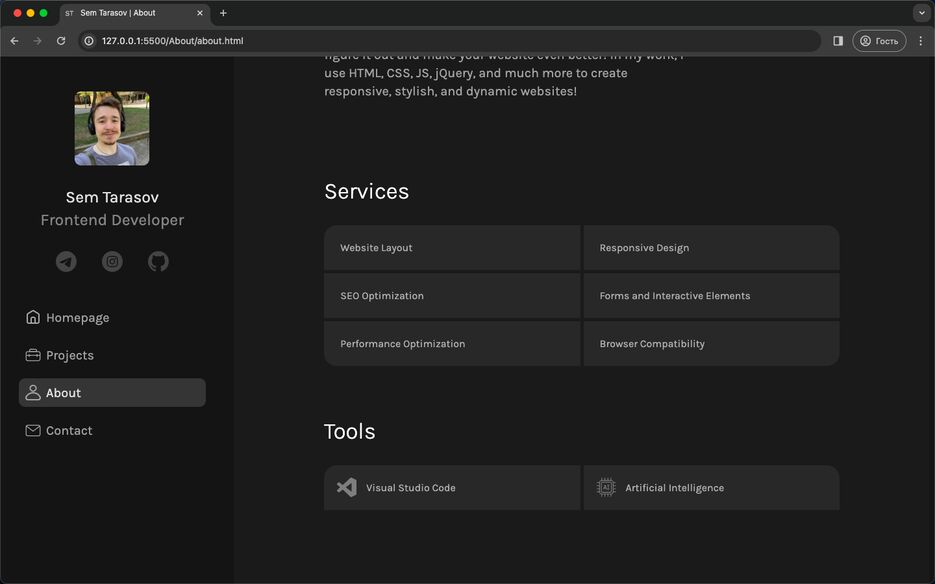
Task: Open the Instagram social icon
Action: click(112, 261)
